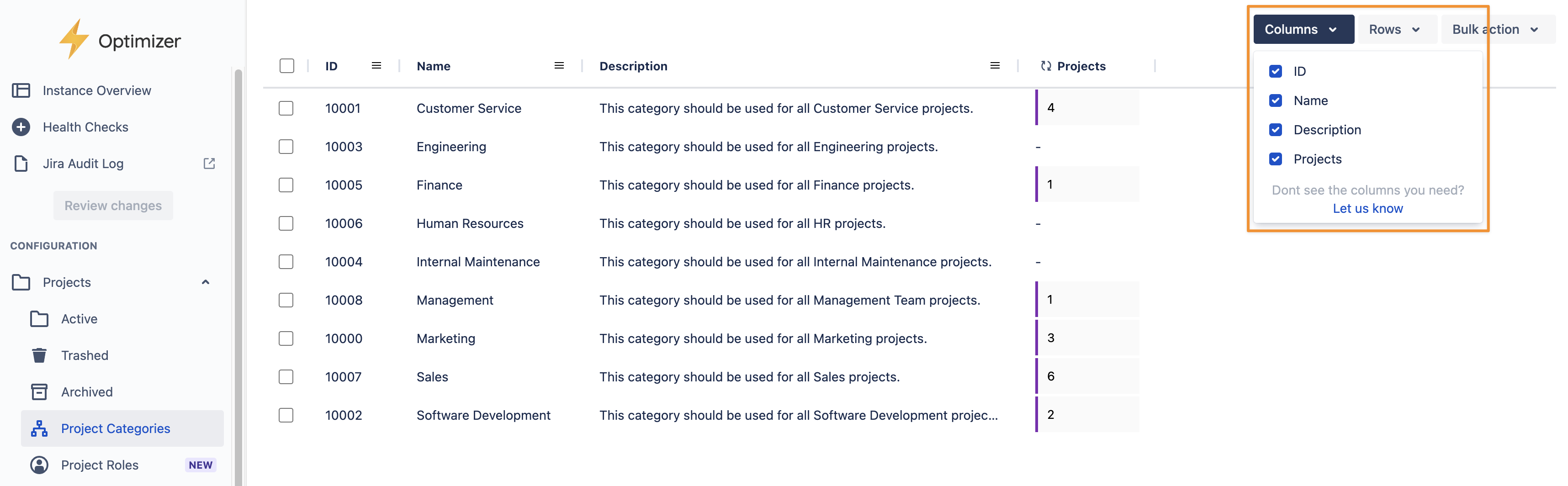Select the Engineering row checkbox
This screenshot has height=486, width=1568.
[x=286, y=147]
